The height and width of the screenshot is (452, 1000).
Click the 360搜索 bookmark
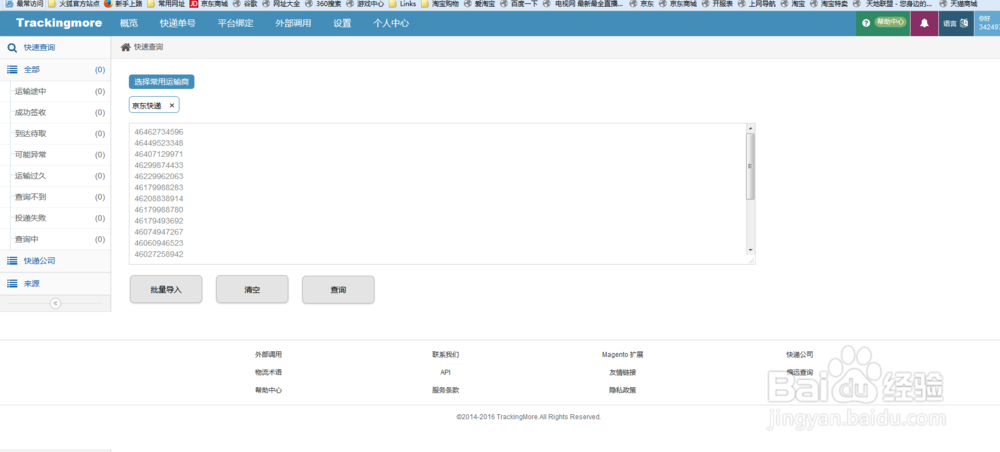pos(322,4)
